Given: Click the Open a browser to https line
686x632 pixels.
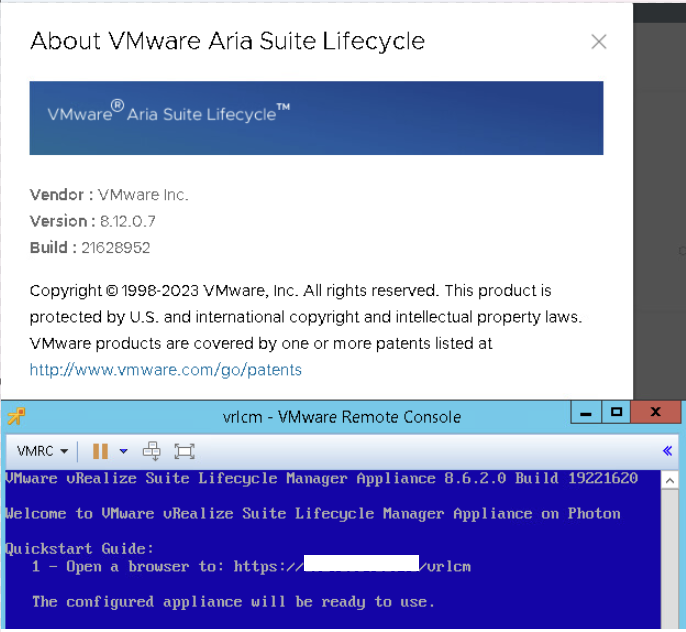Looking at the screenshot, I should 251,567.
